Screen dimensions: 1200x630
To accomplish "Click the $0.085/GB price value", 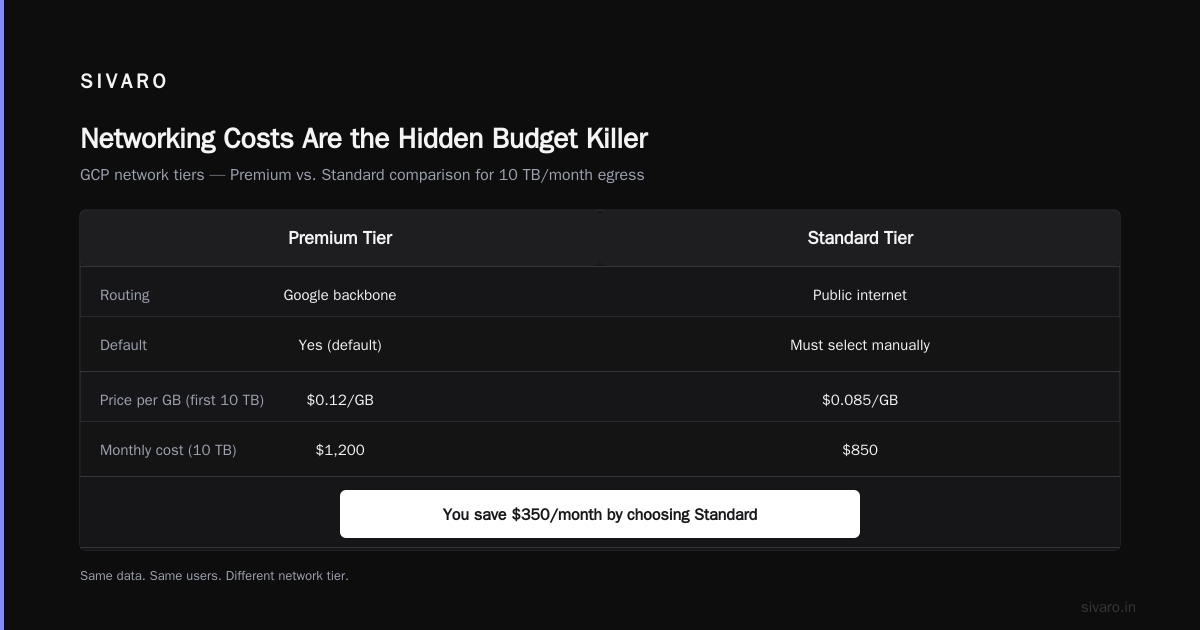I will point(860,400).
